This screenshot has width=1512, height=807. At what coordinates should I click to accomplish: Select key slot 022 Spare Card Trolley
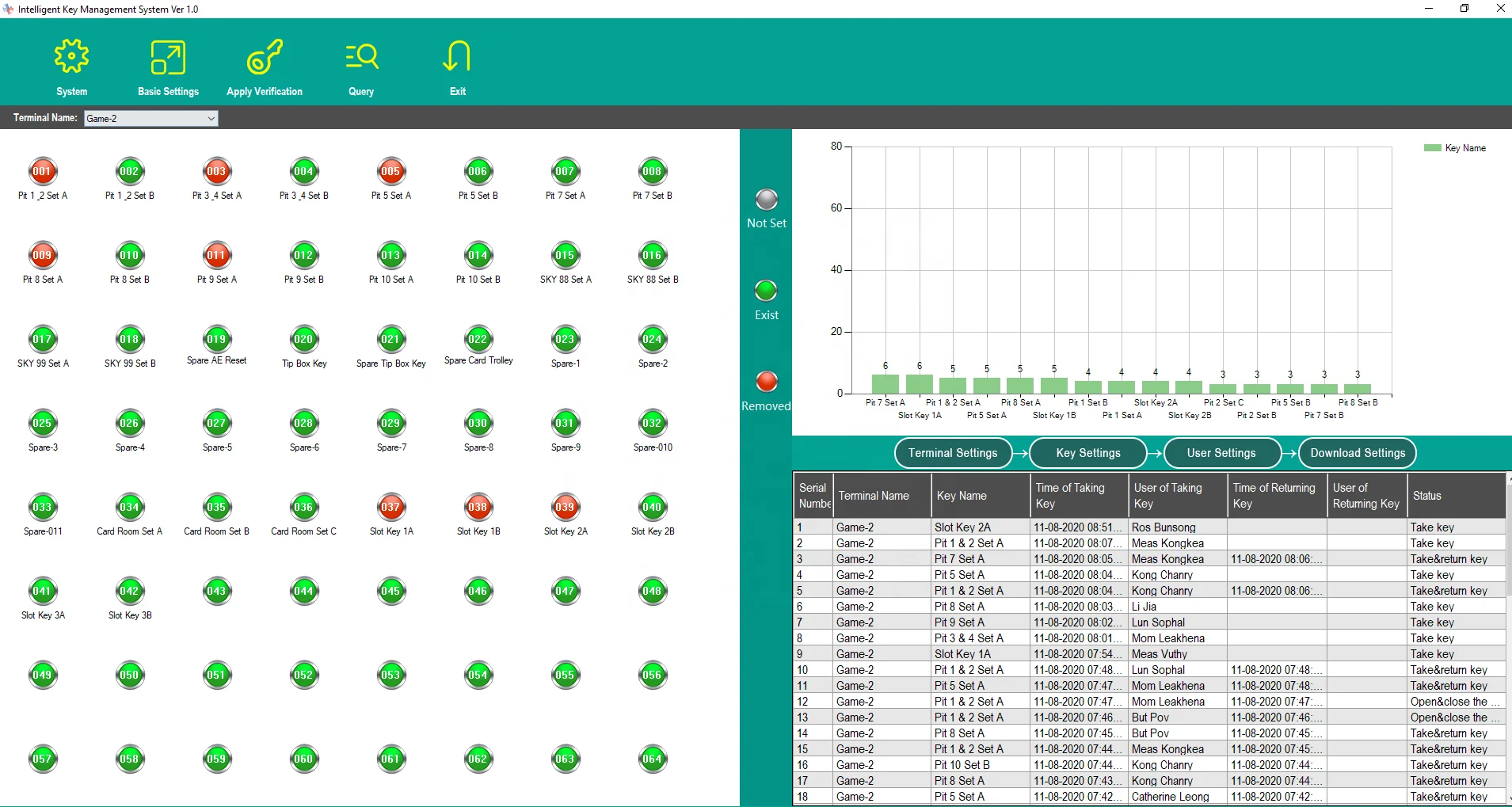click(478, 340)
